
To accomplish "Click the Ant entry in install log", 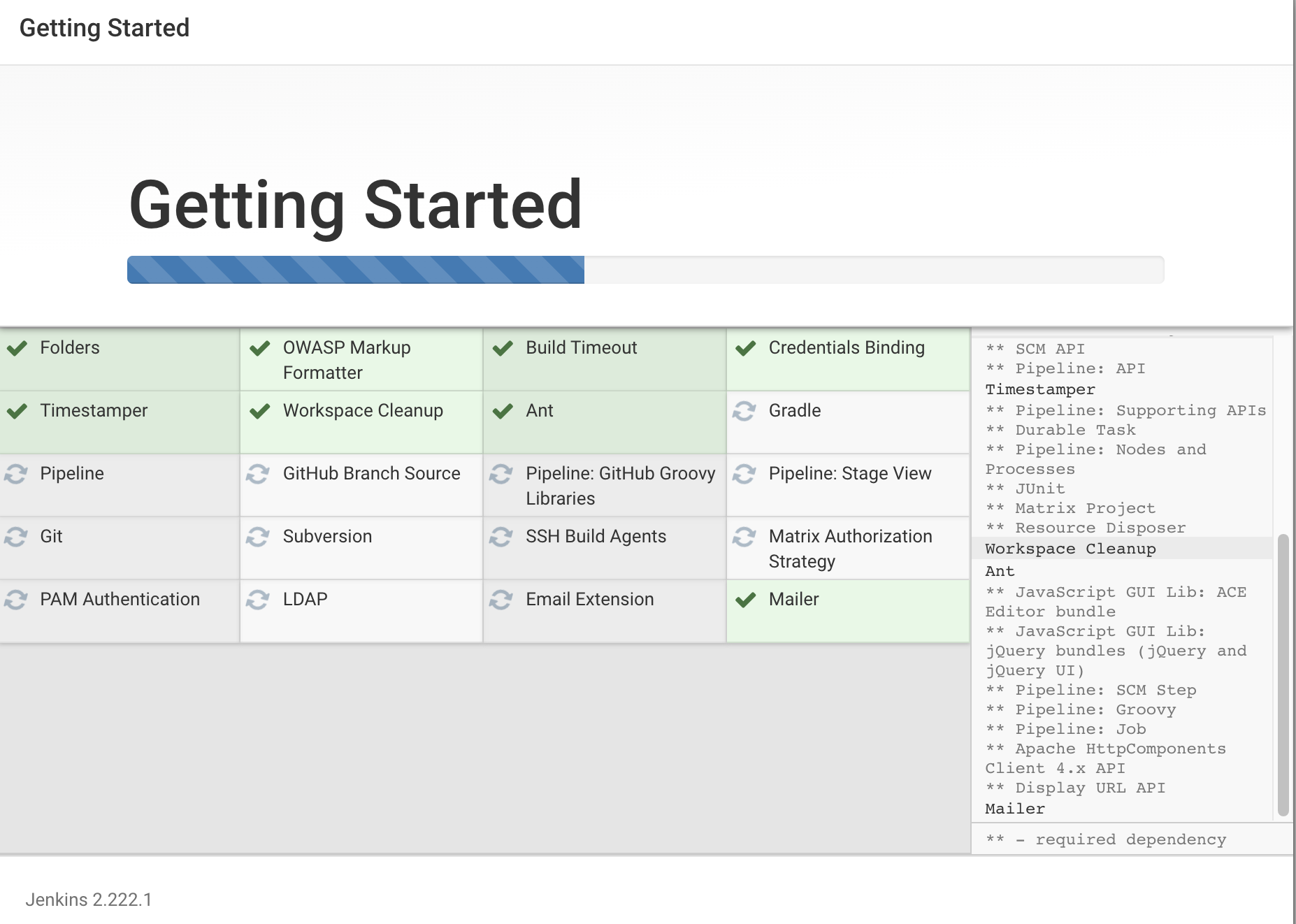I will 1000,571.
